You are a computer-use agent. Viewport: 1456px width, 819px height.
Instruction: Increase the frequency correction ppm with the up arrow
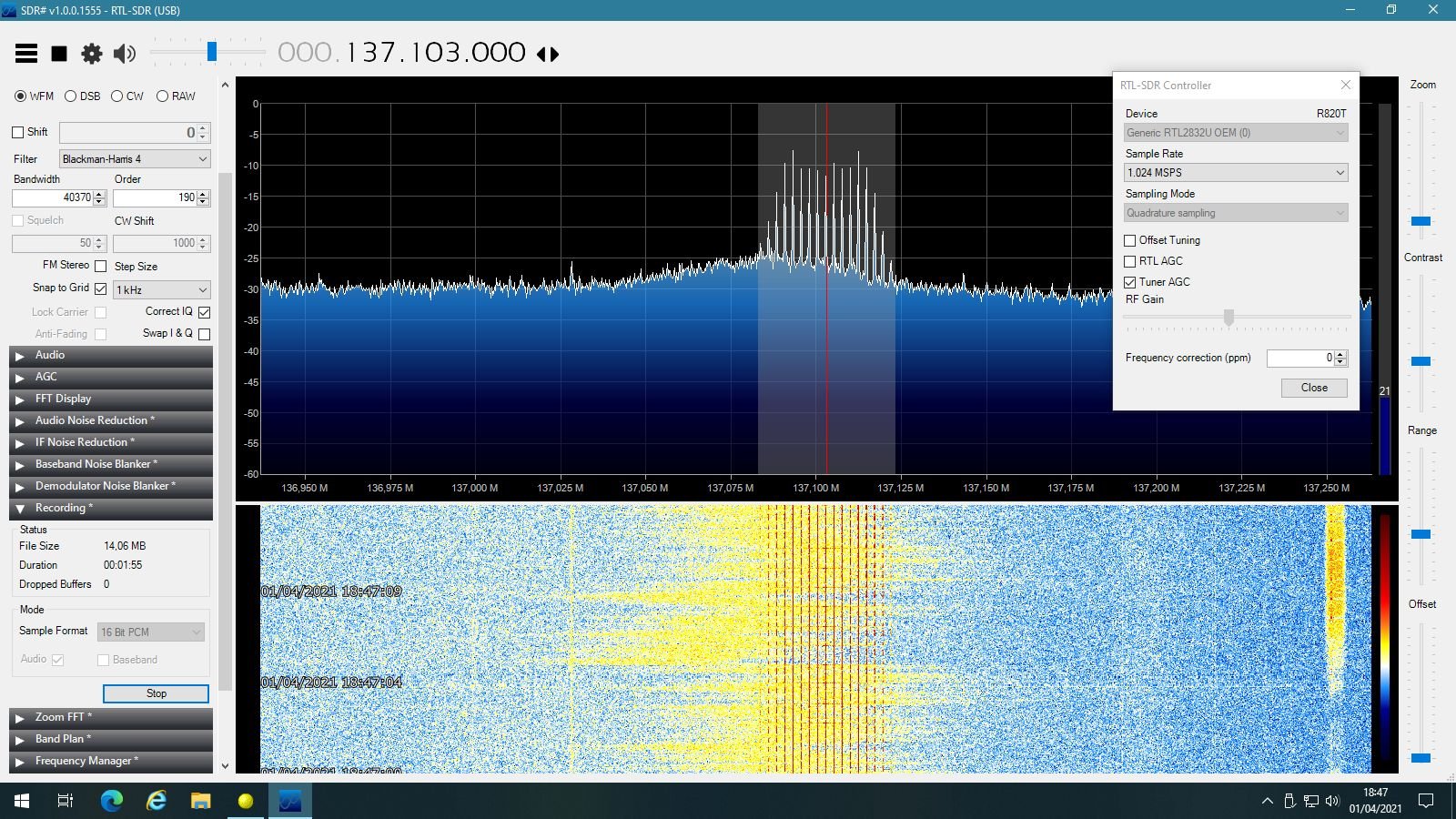(1340, 354)
